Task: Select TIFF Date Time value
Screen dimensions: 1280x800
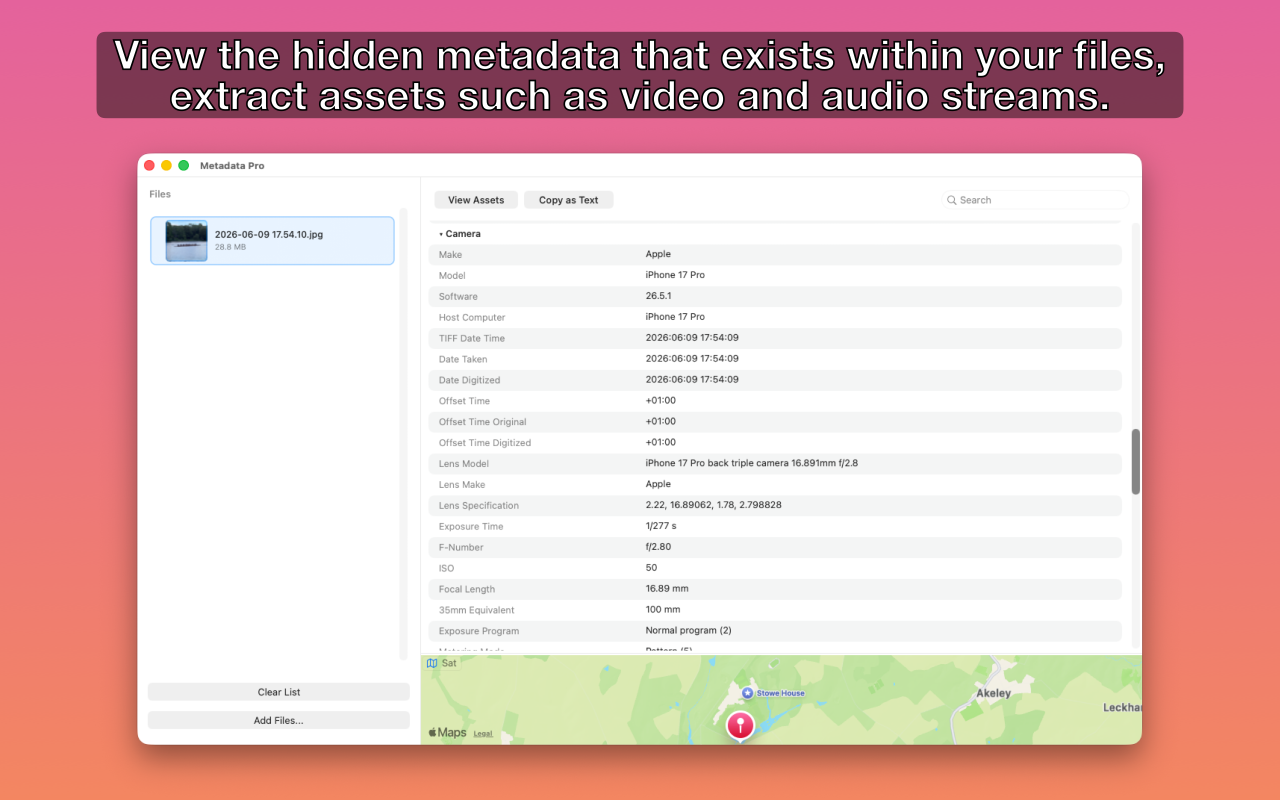Action: click(692, 338)
